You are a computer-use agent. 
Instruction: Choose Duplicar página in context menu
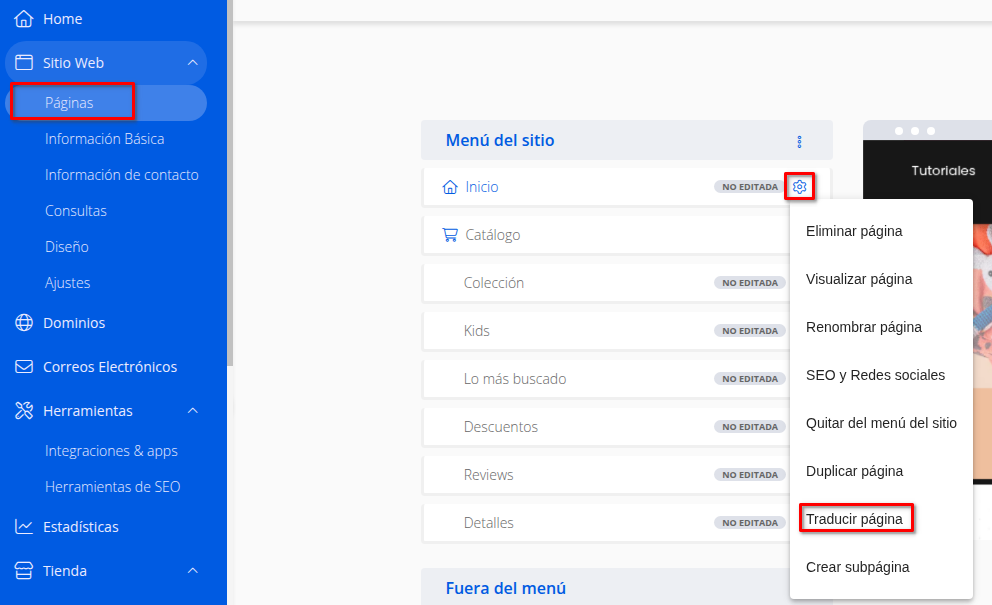coord(854,471)
